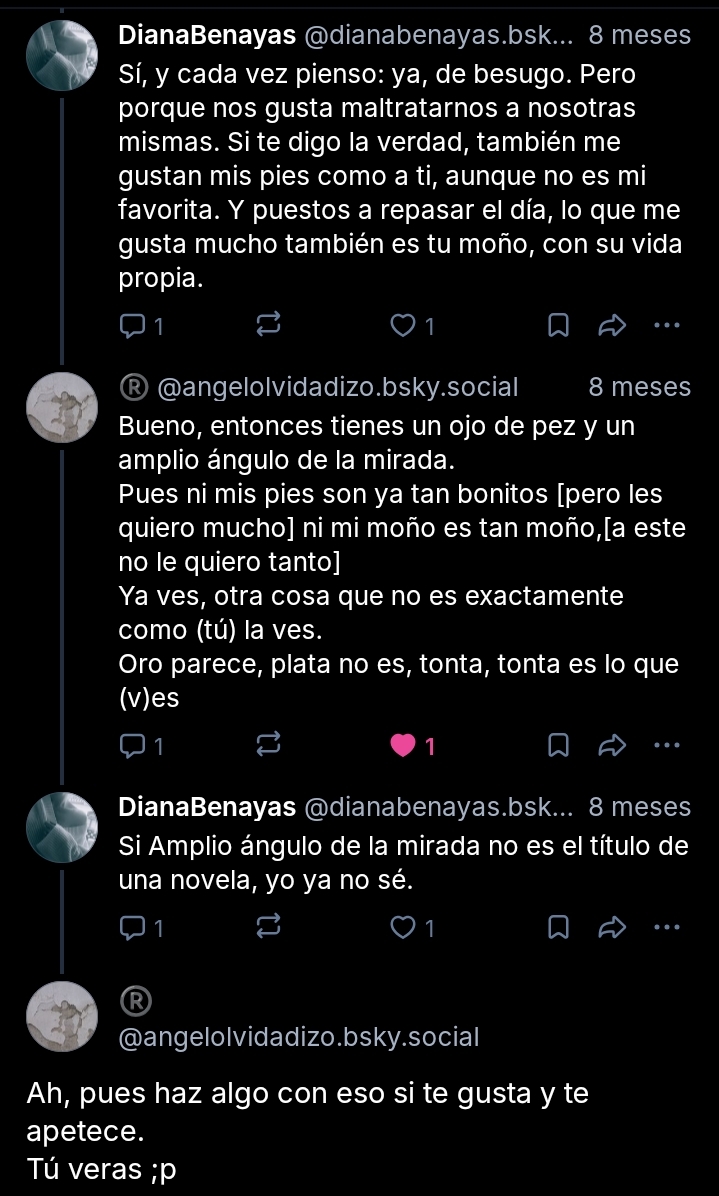Screen dimensions: 719x1196
Task: Repost DianaBenayas' first post about besugo
Action: pyautogui.click(x=268, y=325)
